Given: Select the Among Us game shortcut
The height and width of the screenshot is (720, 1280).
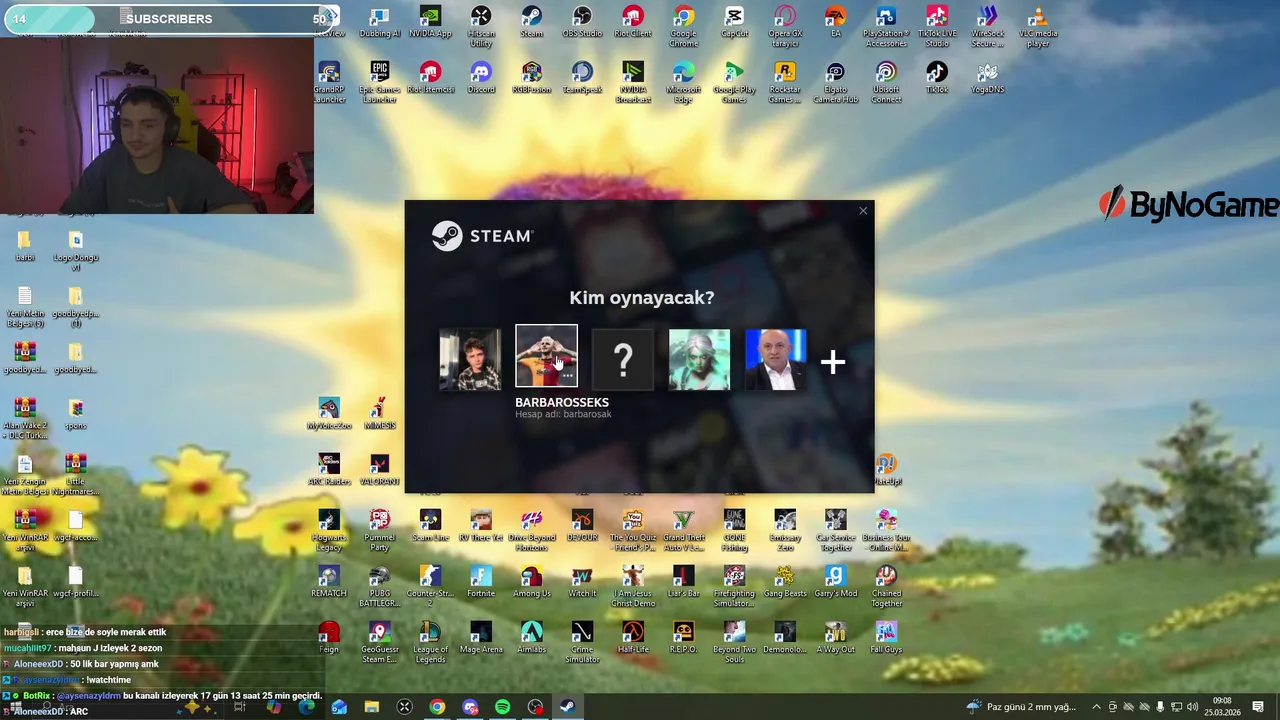Looking at the screenshot, I should point(531,583).
